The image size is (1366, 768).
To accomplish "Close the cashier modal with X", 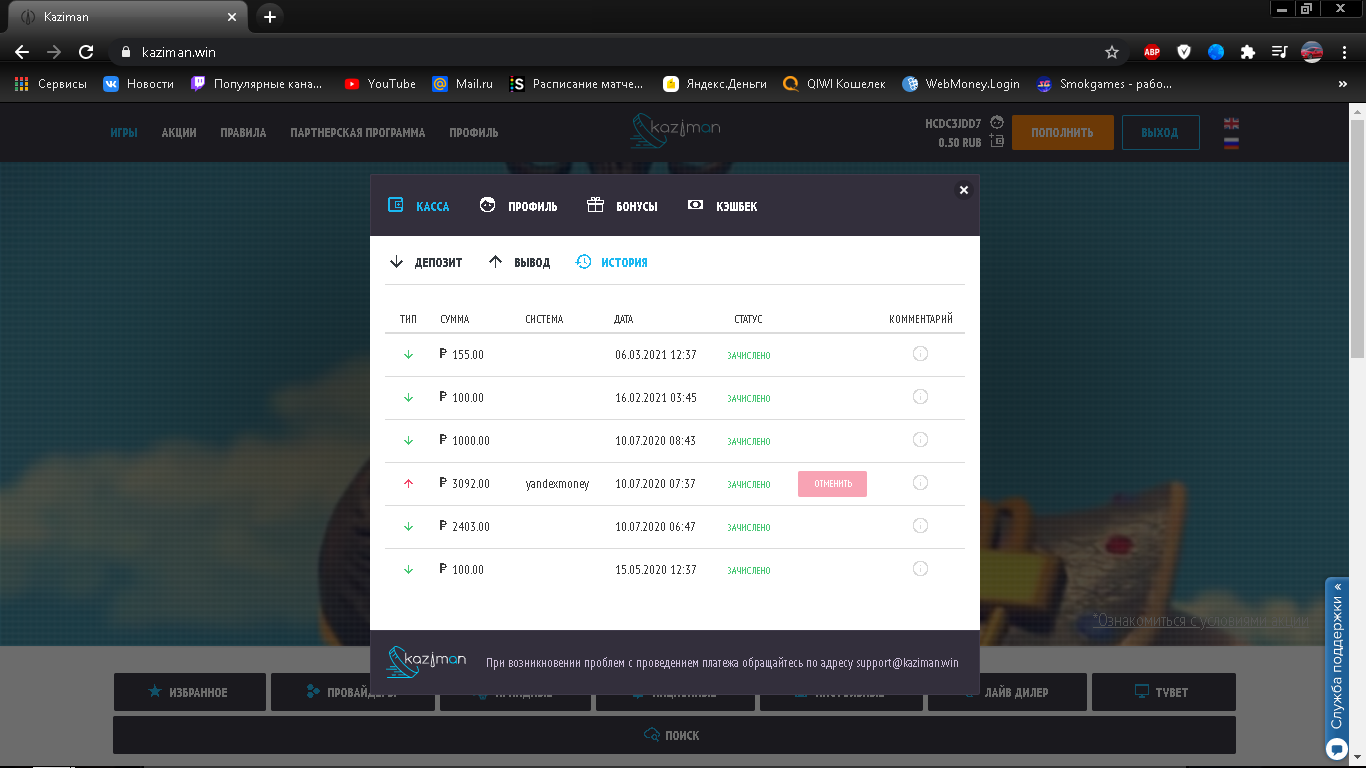I will (x=964, y=190).
